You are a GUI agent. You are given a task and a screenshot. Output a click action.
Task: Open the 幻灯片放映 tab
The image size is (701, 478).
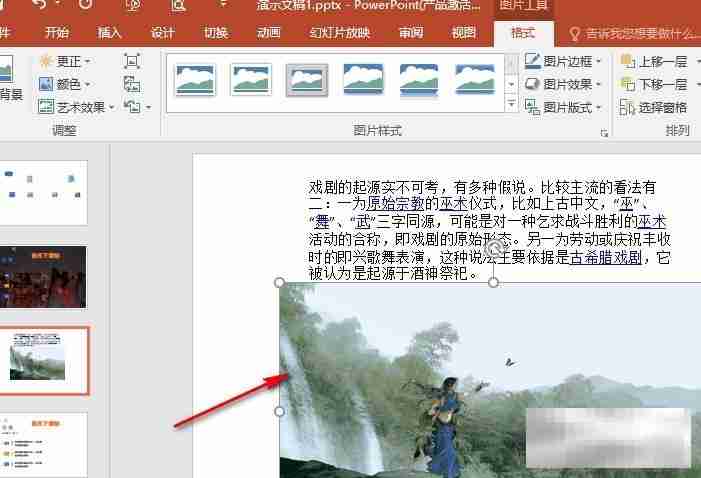[x=339, y=33]
